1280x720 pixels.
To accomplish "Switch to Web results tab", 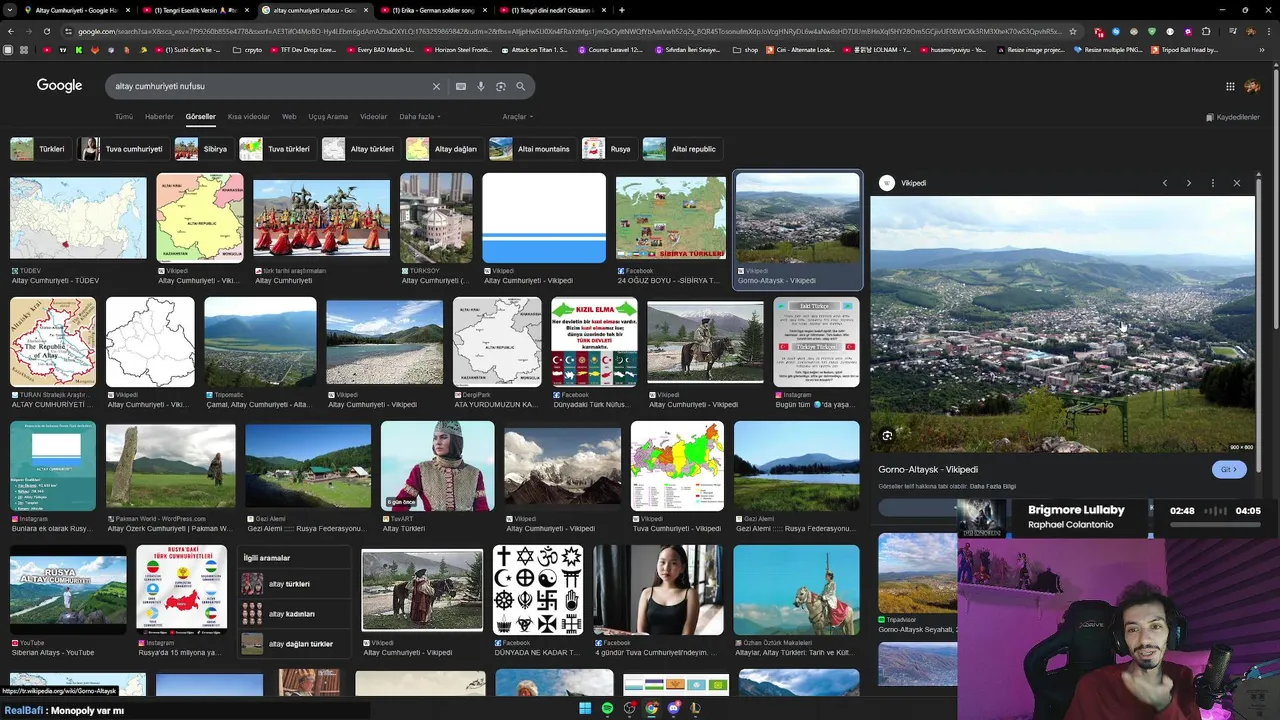I will point(289,117).
